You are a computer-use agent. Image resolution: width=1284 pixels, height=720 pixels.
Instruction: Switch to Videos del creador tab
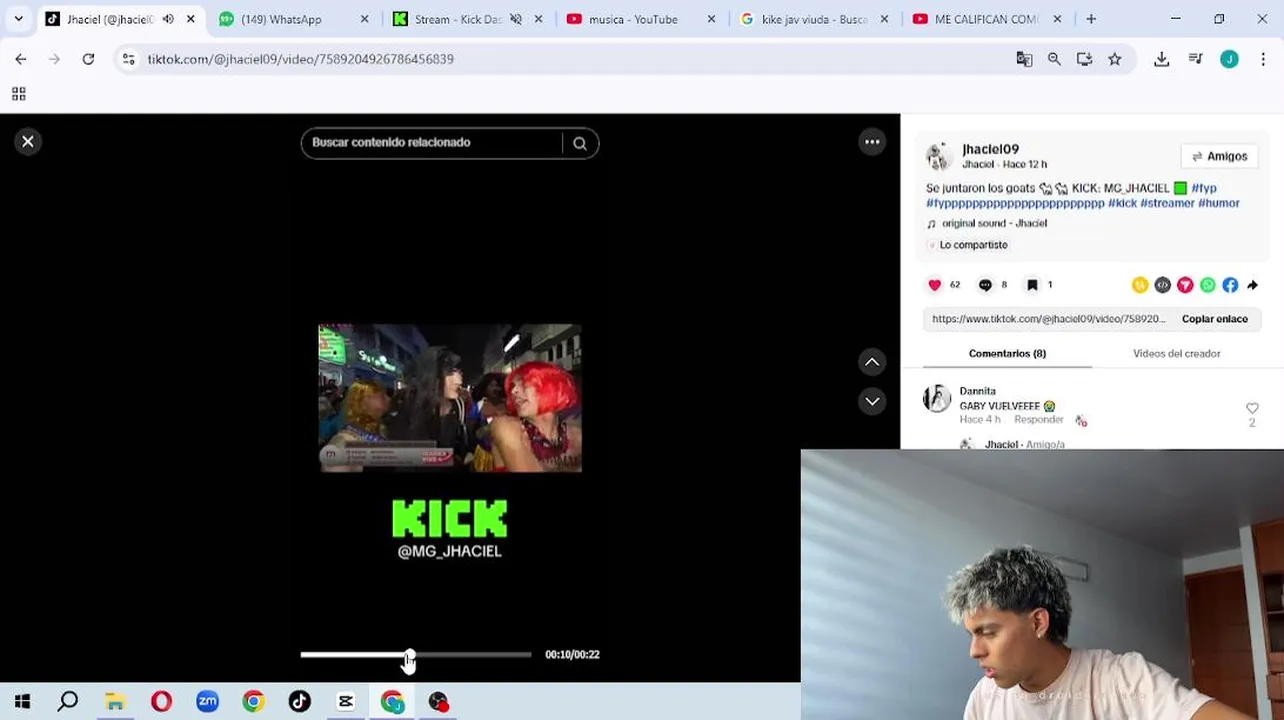1176,353
